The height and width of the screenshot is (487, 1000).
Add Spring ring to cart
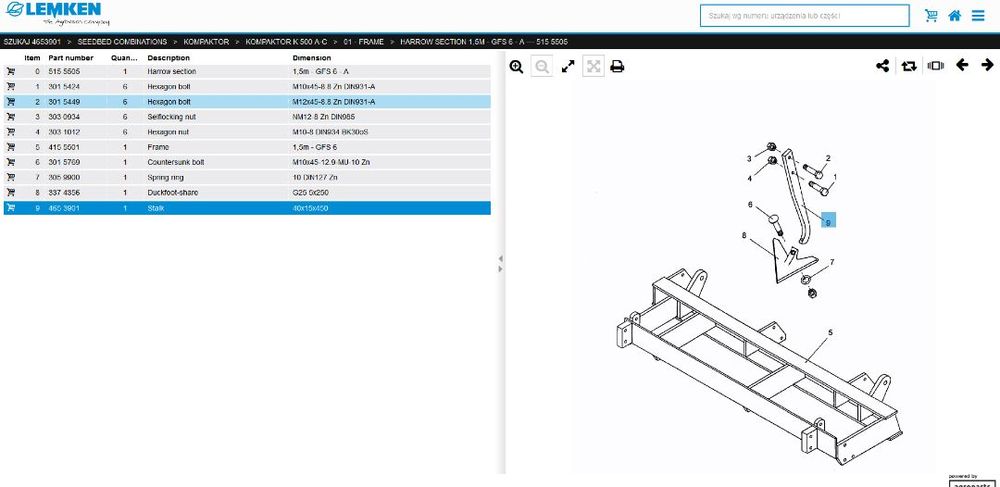11,177
